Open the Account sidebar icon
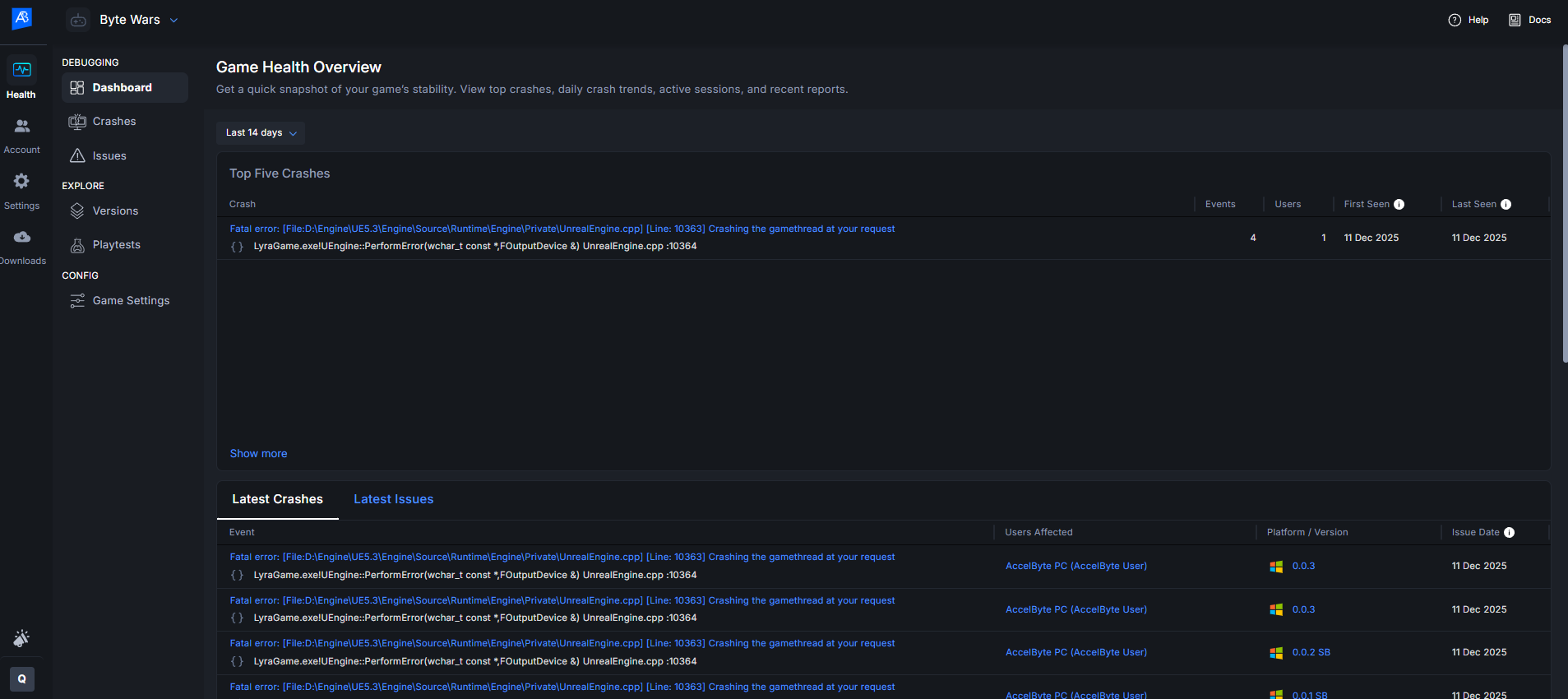The image size is (1568, 699). tap(22, 126)
